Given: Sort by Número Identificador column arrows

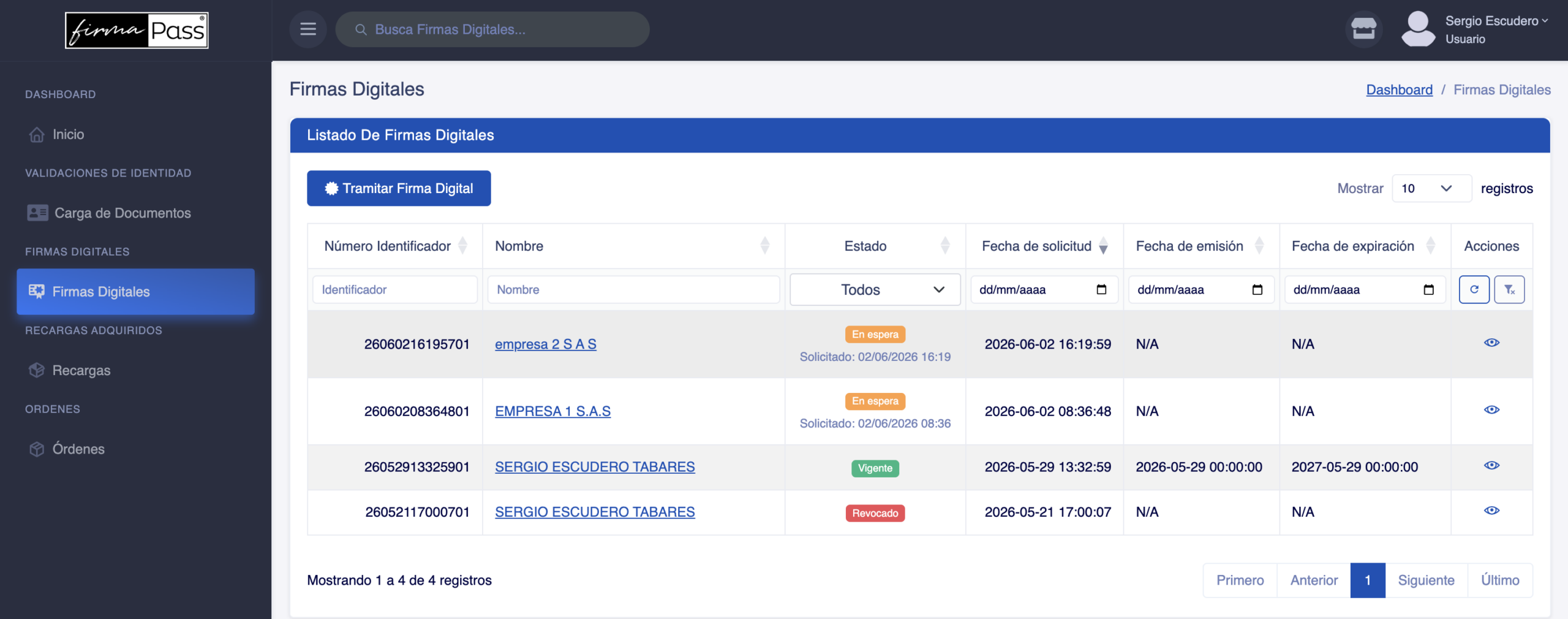Looking at the screenshot, I should click(x=463, y=246).
